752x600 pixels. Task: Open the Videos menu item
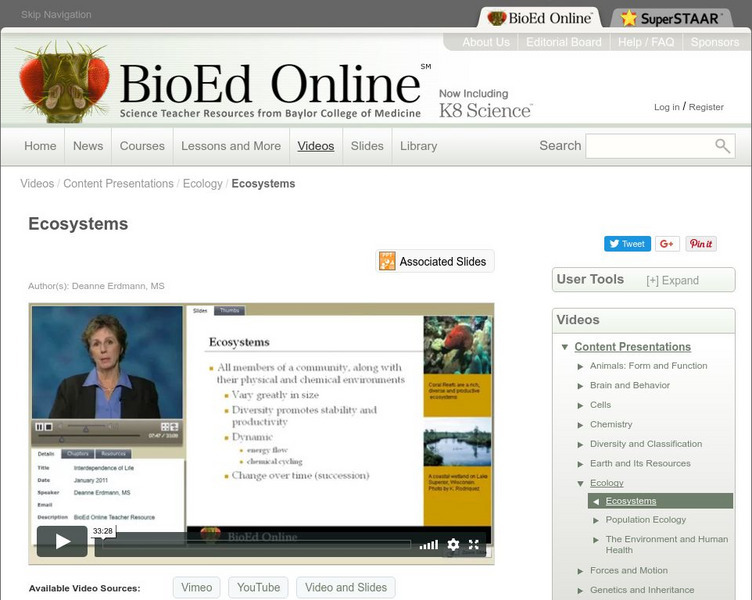pyautogui.click(x=316, y=146)
